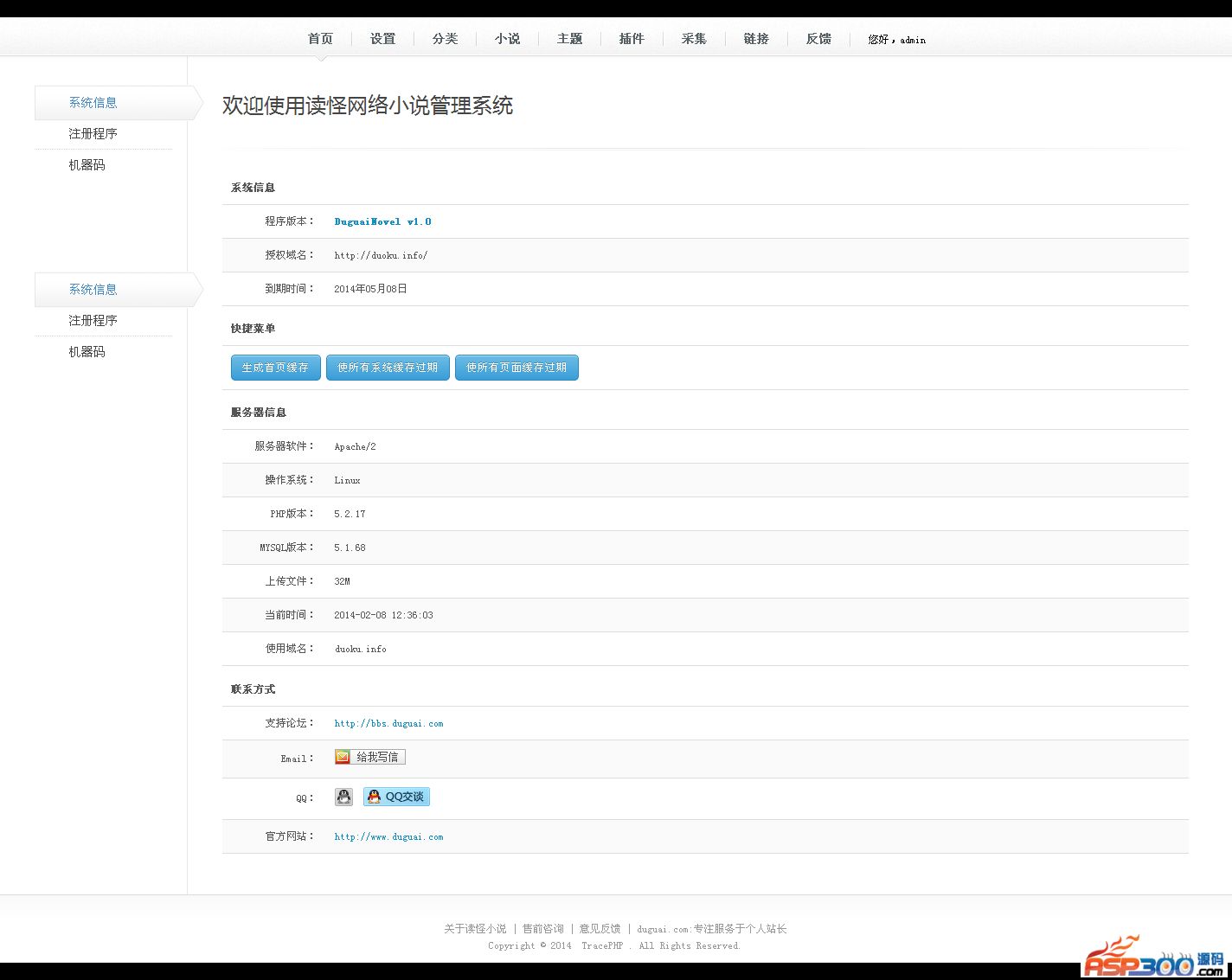Click the 到期时间： row label
Image resolution: width=1232 pixels, height=980 pixels.
(290, 289)
